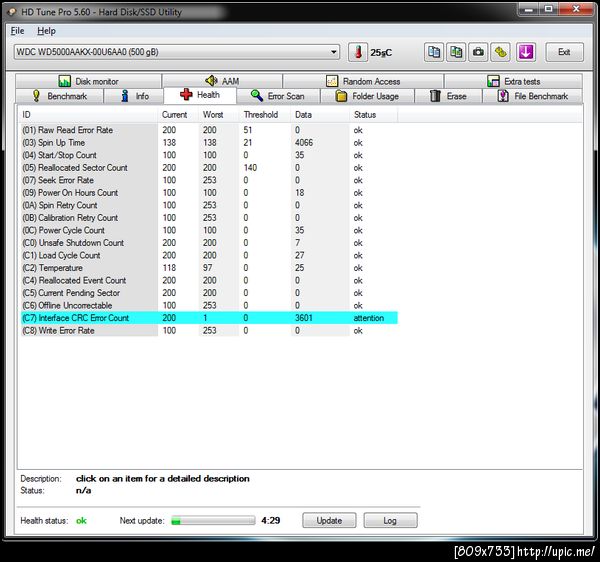This screenshot has width=600, height=562.
Task: Click the Exit button
Action: 564,52
